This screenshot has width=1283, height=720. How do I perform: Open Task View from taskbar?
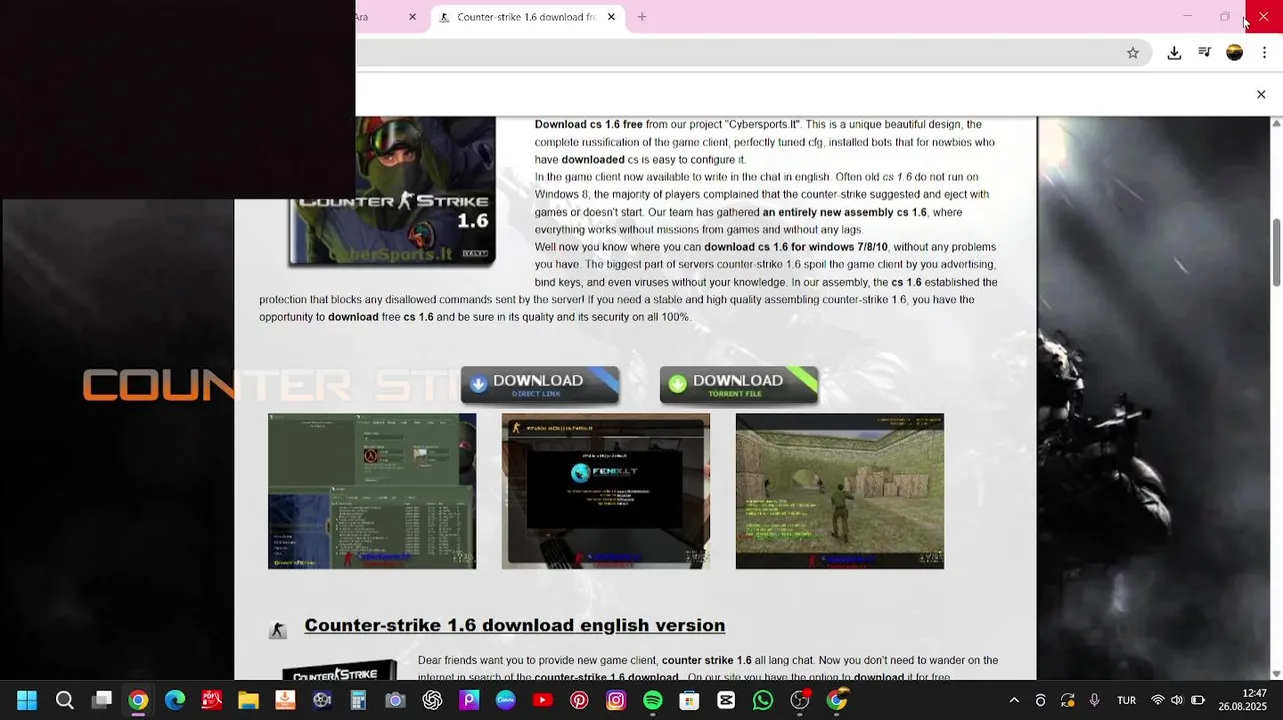101,701
